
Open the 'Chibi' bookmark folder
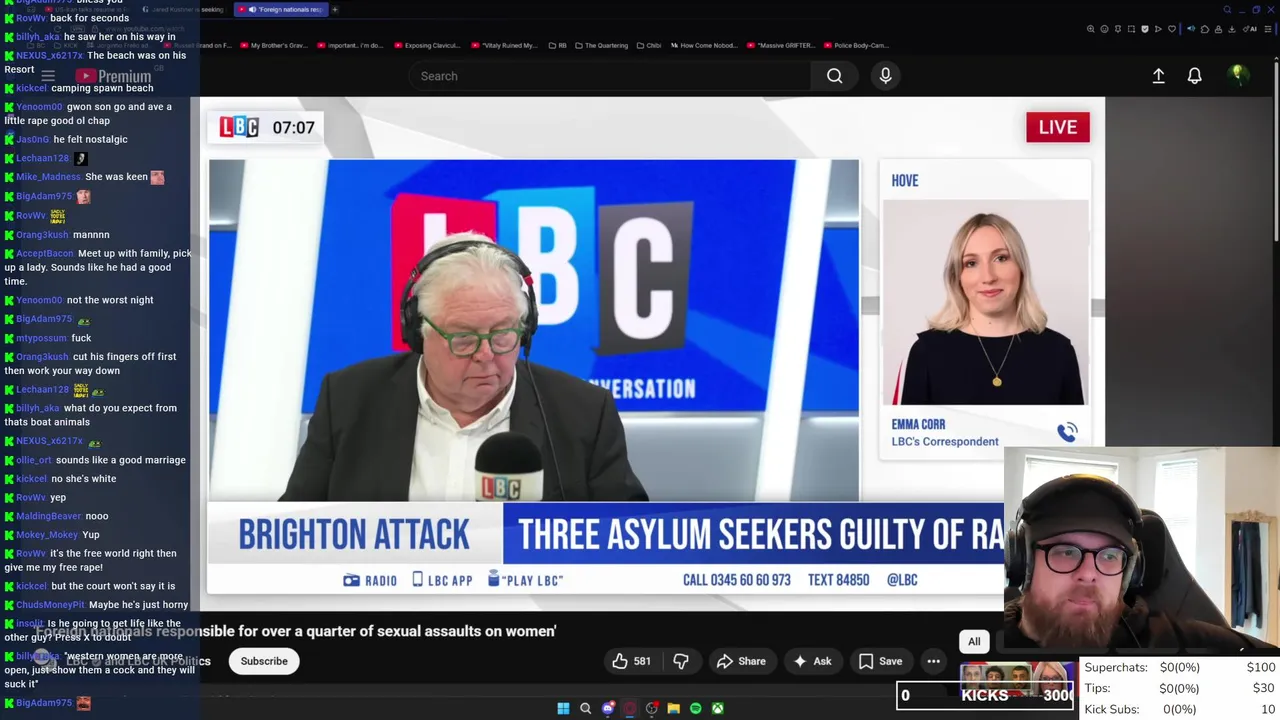[x=648, y=45]
